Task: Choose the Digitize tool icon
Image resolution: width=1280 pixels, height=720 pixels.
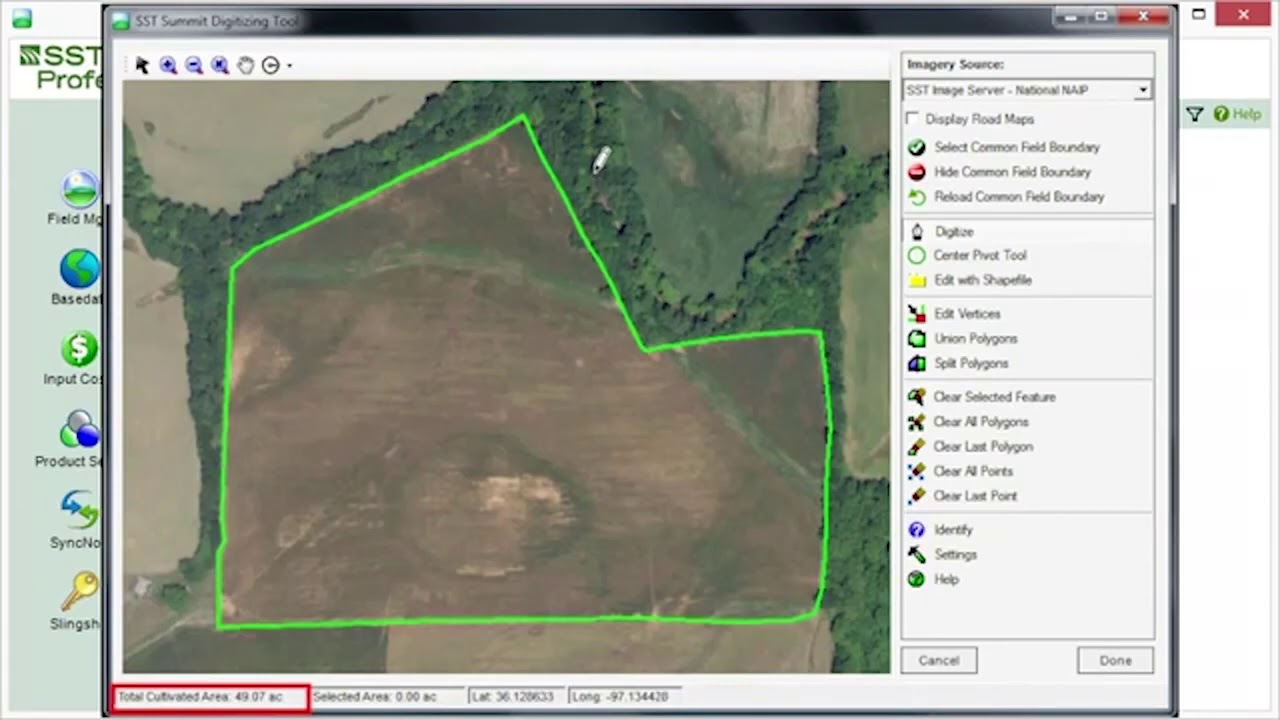Action: [x=916, y=231]
